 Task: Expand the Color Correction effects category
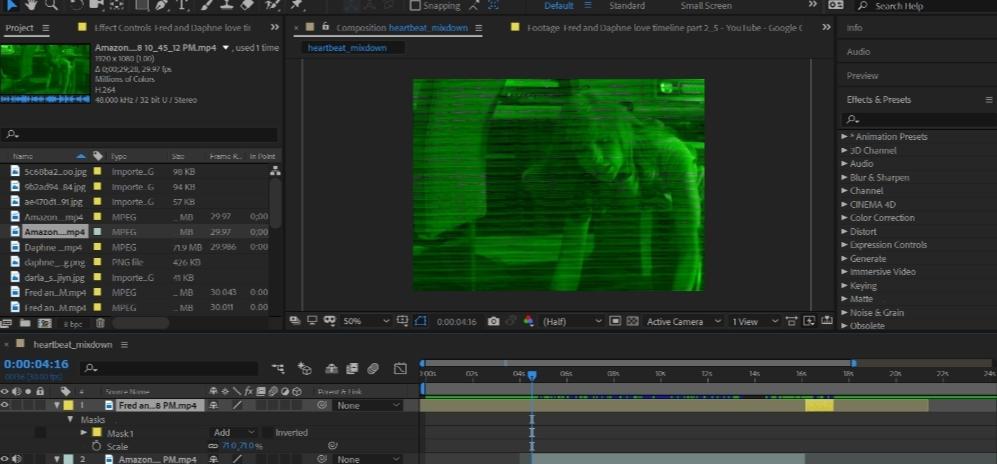pos(844,218)
